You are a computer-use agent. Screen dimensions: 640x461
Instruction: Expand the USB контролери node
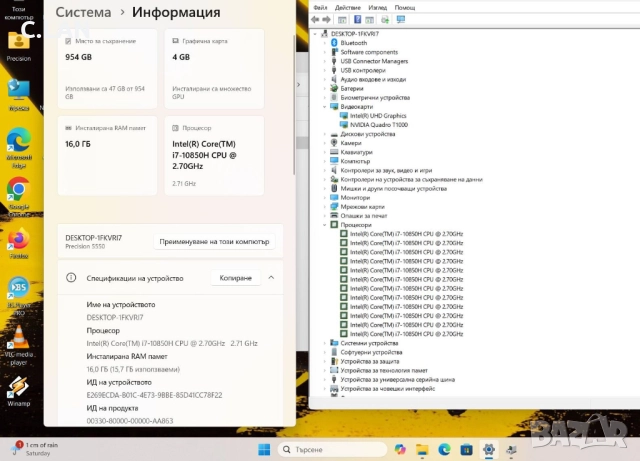[325, 70]
